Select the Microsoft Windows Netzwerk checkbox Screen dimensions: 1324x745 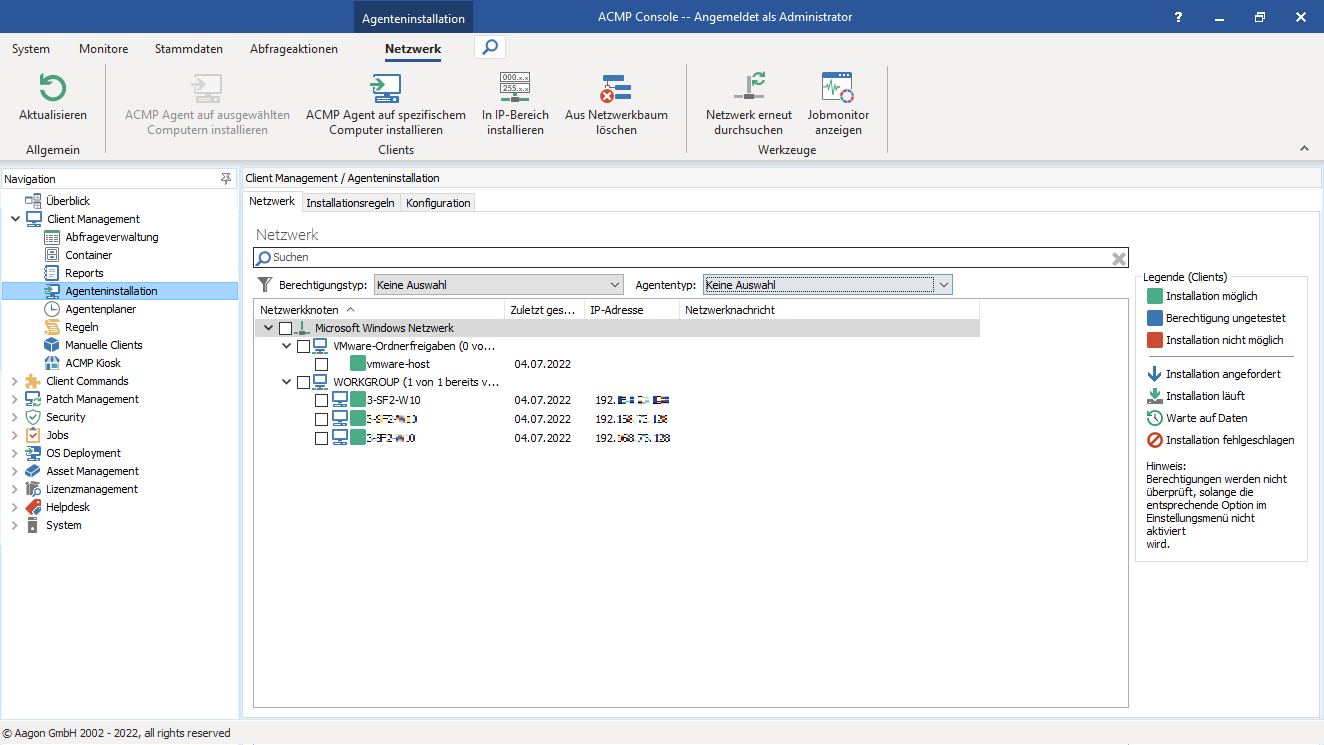click(284, 327)
